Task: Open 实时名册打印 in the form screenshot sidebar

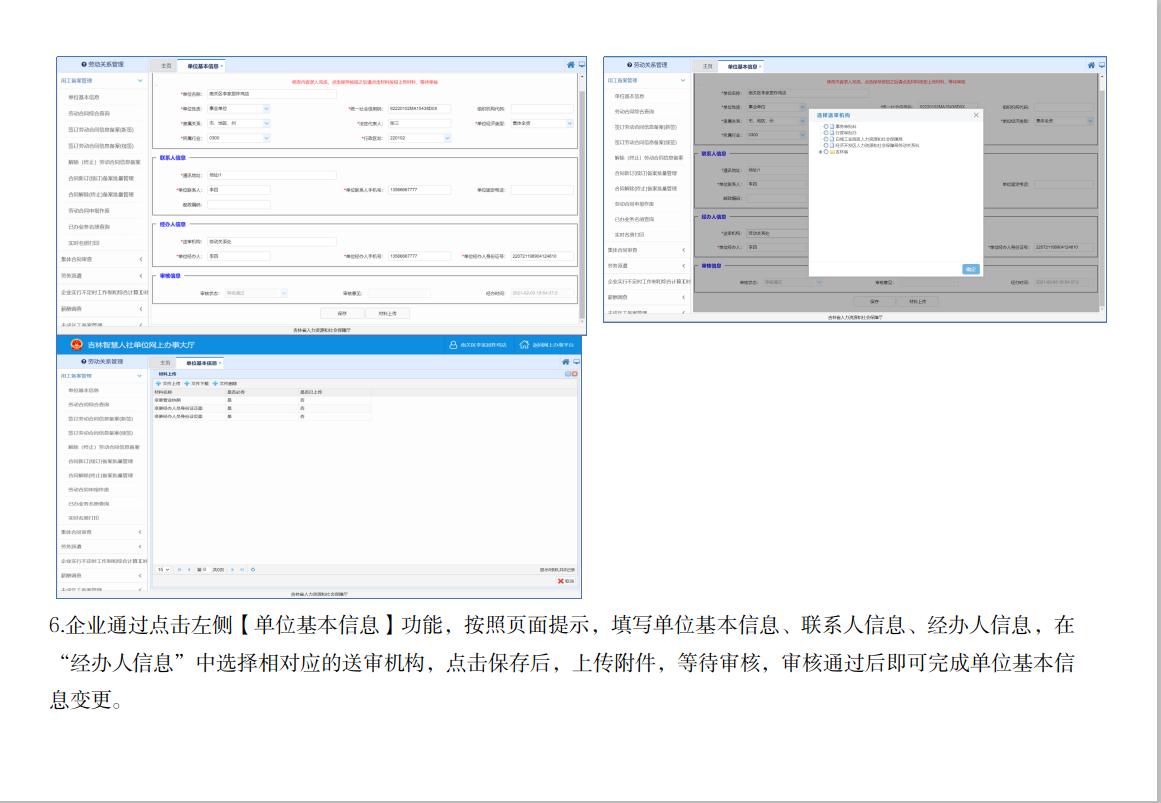Action: click(x=84, y=243)
